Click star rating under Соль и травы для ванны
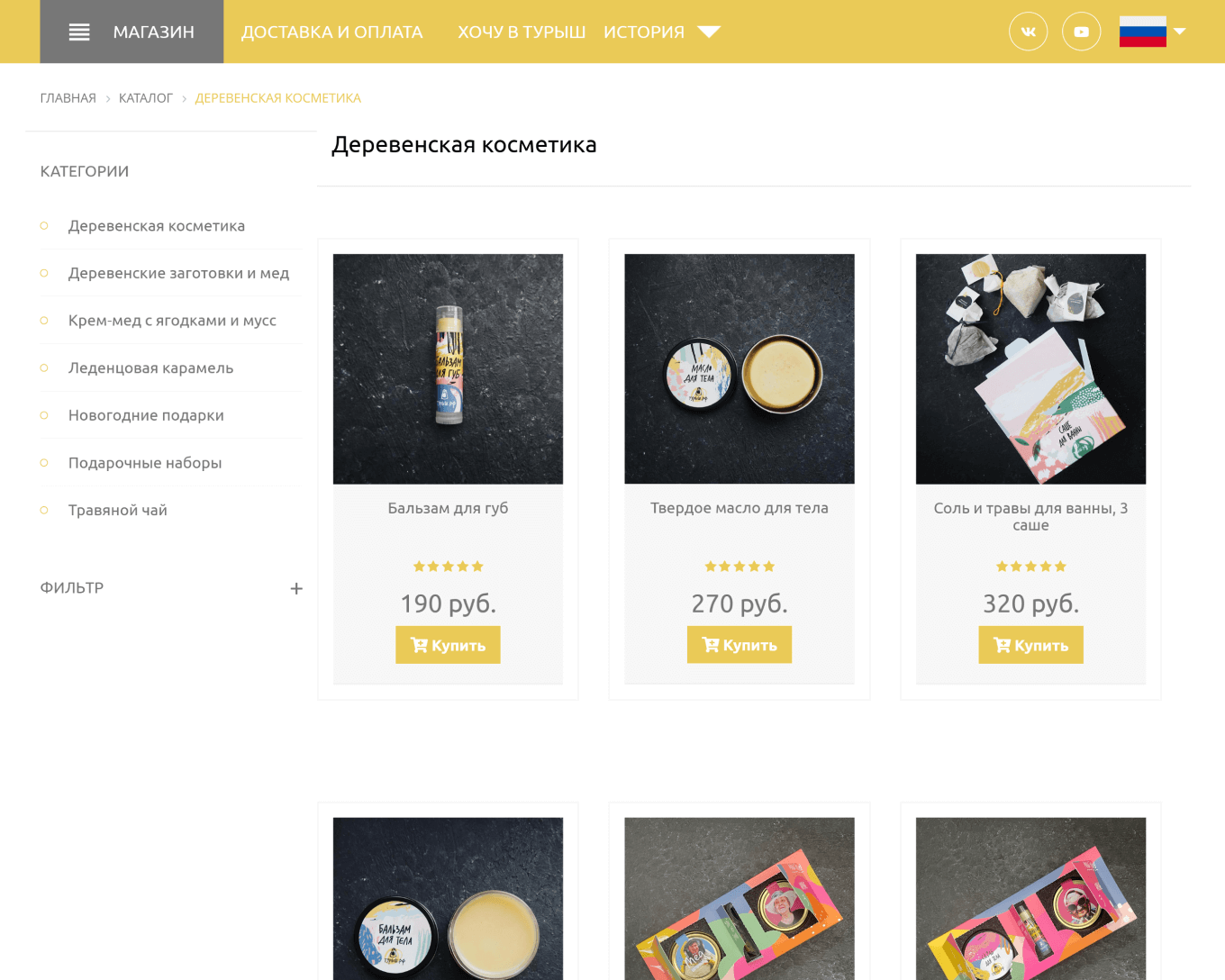This screenshot has width=1225, height=980. coord(1030,567)
